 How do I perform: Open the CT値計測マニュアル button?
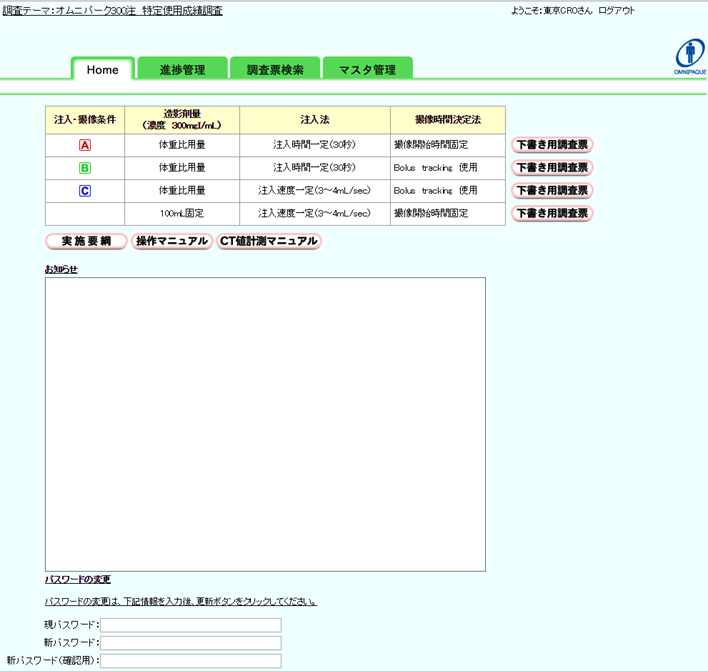point(269,241)
